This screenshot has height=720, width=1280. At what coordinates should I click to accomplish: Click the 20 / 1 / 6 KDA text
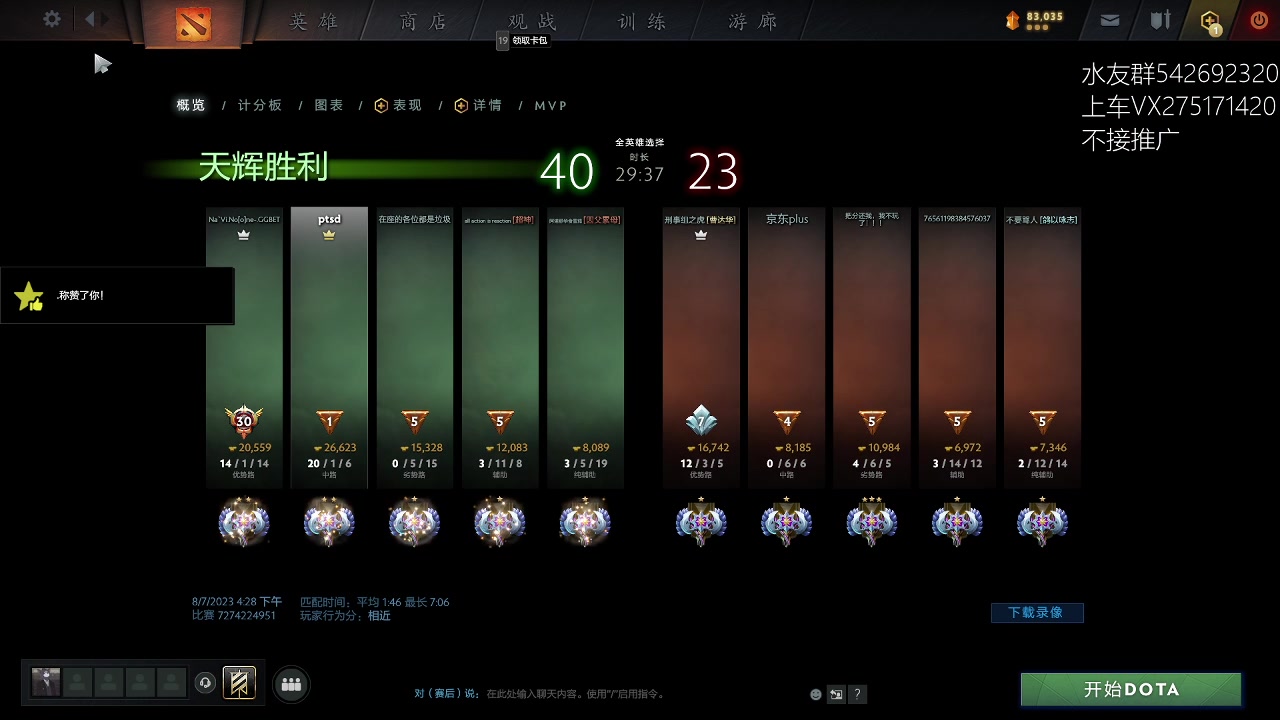click(x=329, y=463)
